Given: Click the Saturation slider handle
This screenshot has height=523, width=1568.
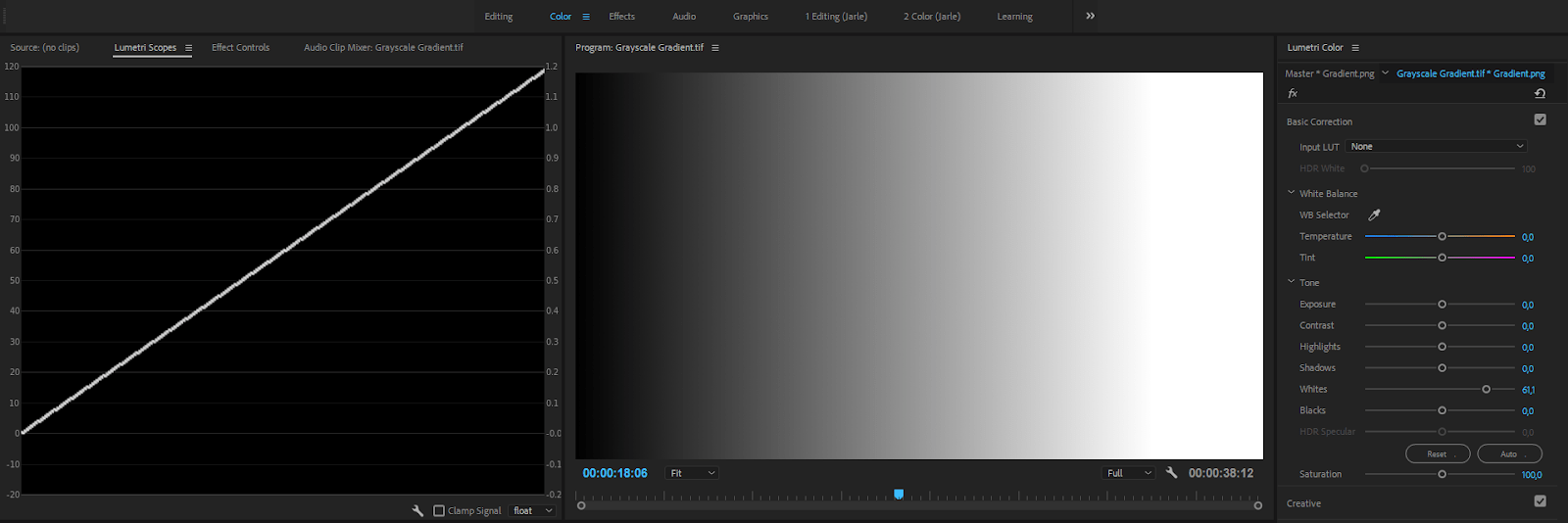Looking at the screenshot, I should click(1442, 474).
